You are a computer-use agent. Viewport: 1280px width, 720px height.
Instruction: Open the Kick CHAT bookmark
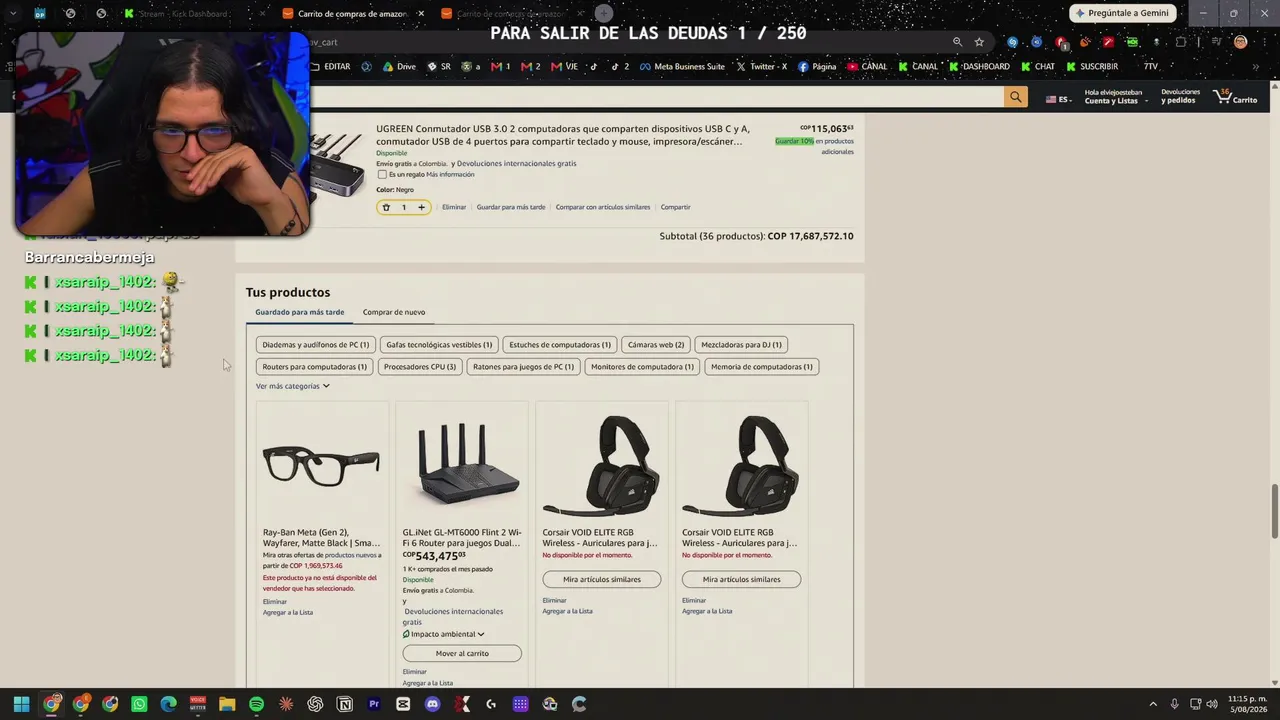1038,67
